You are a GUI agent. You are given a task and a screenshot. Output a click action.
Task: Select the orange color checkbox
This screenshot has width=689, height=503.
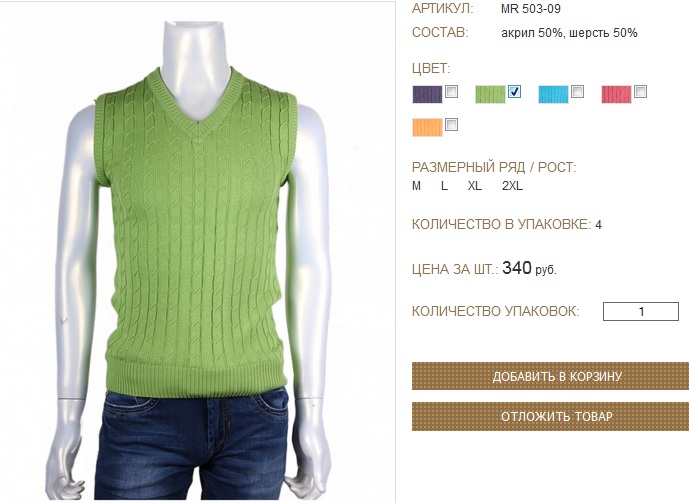click(x=451, y=125)
